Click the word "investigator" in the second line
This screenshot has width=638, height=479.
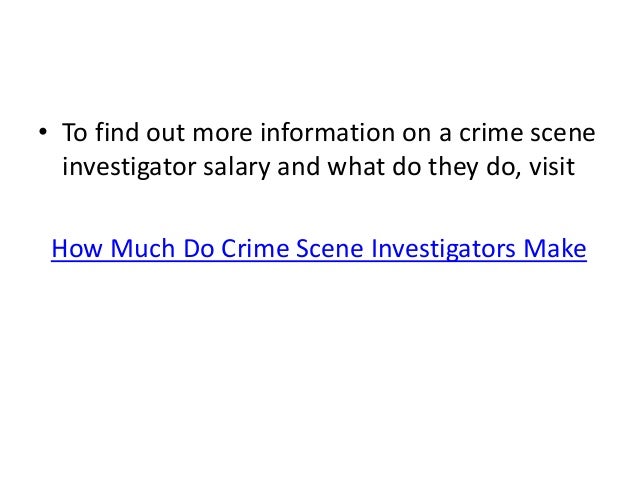tap(129, 168)
